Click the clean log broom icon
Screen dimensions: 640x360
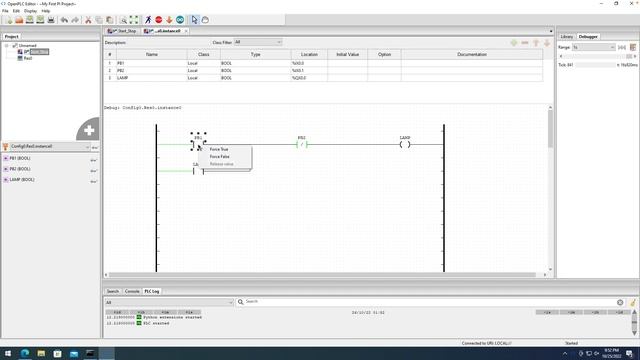click(x=633, y=302)
